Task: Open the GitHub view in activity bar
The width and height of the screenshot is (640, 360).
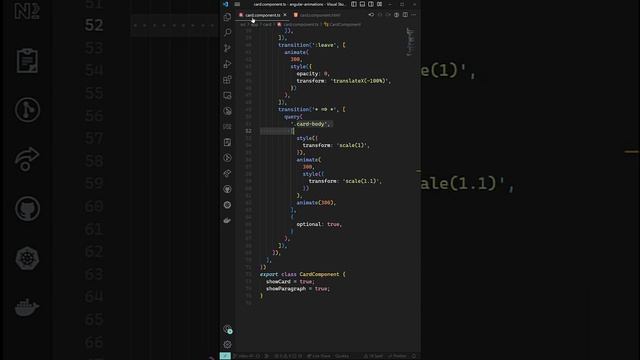Action: pyautogui.click(x=227, y=189)
